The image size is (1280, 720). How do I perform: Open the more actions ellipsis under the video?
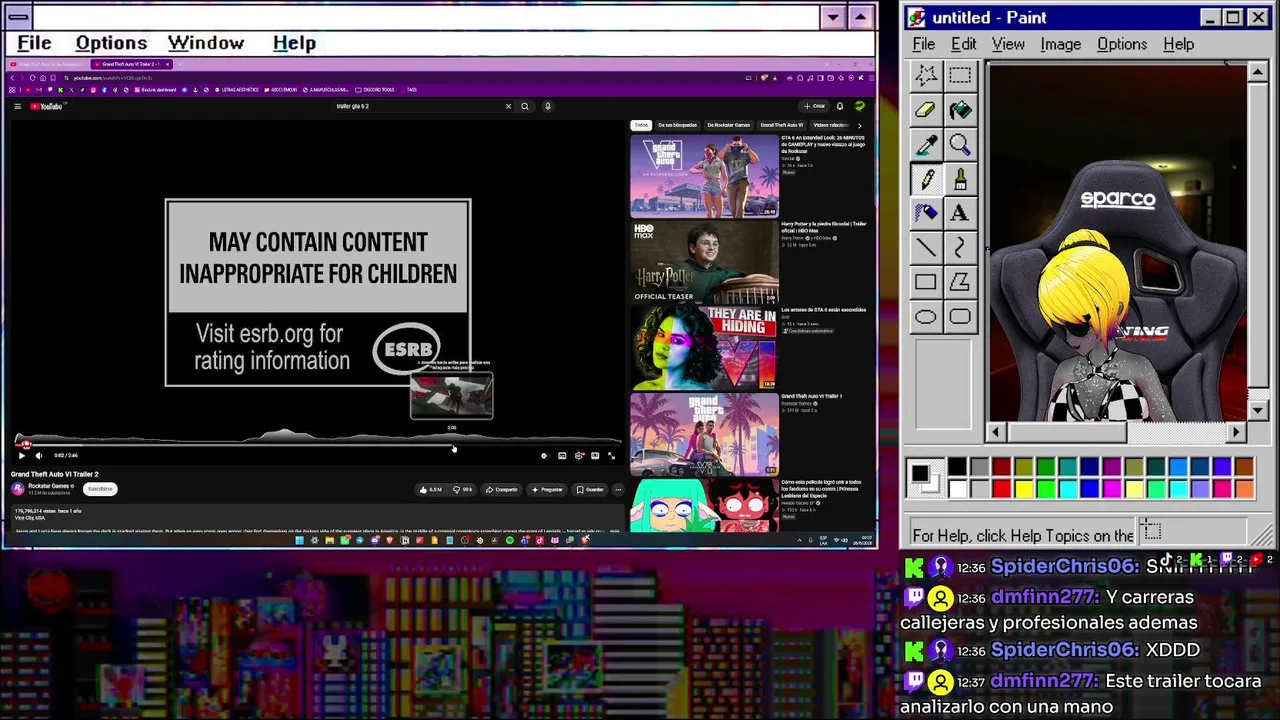pos(618,489)
